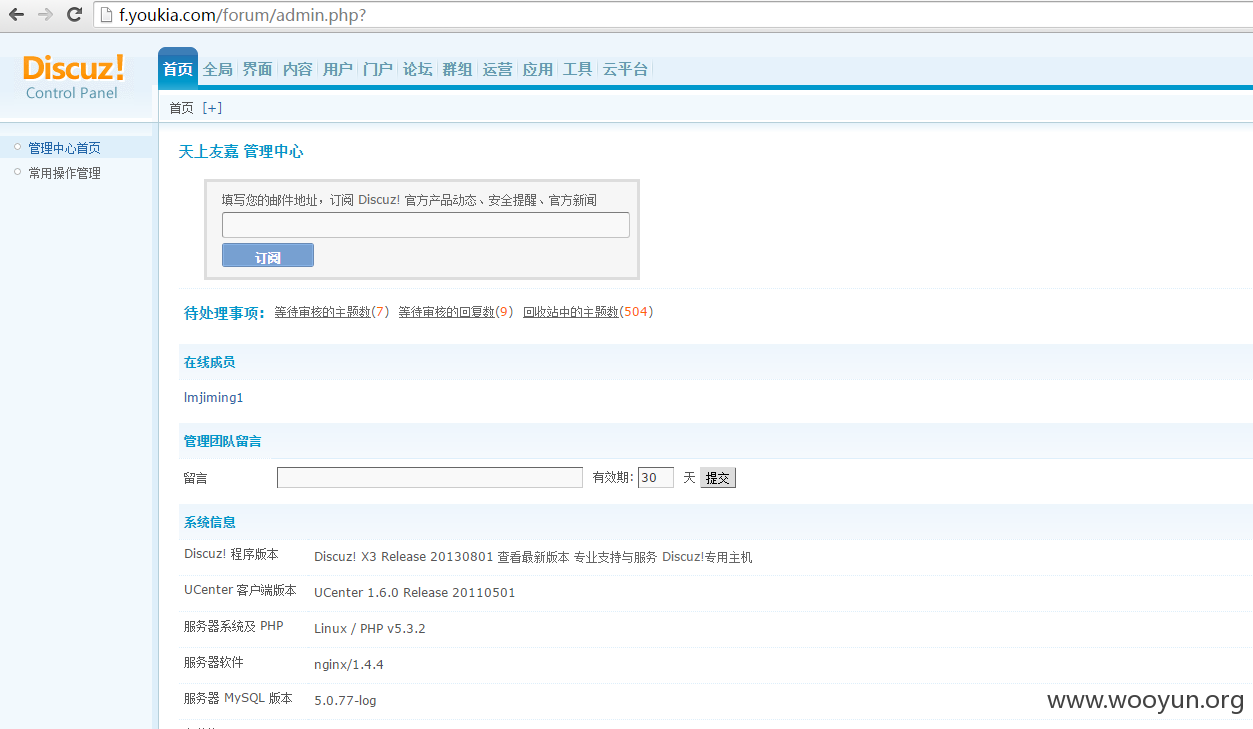This screenshot has height=729, width=1253.
Task: Click the 待处理事项 label
Action: 224,313
